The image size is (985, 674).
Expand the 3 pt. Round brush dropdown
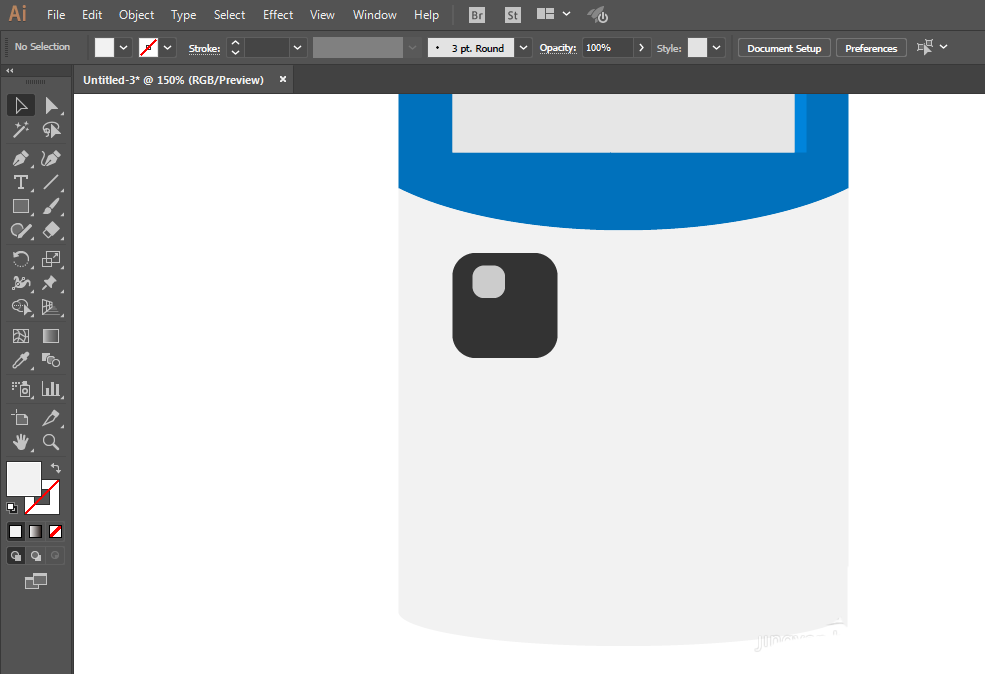pyautogui.click(x=523, y=48)
